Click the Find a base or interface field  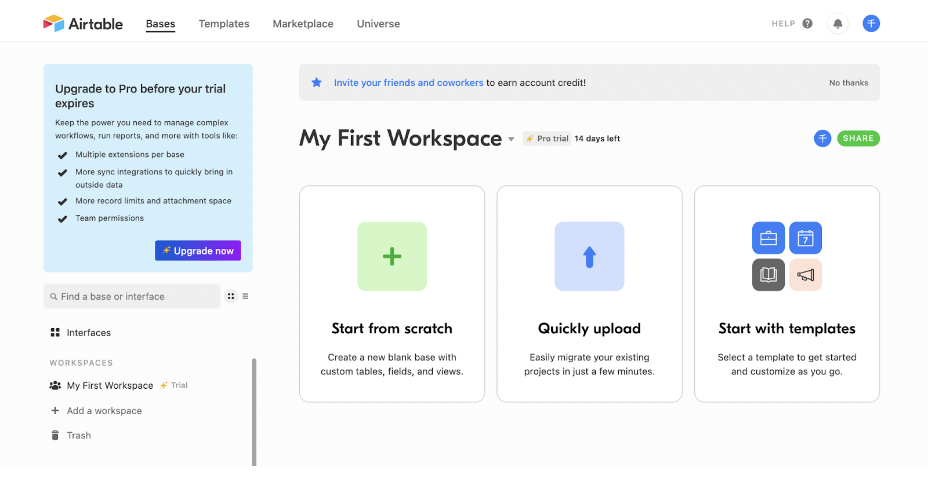click(132, 296)
